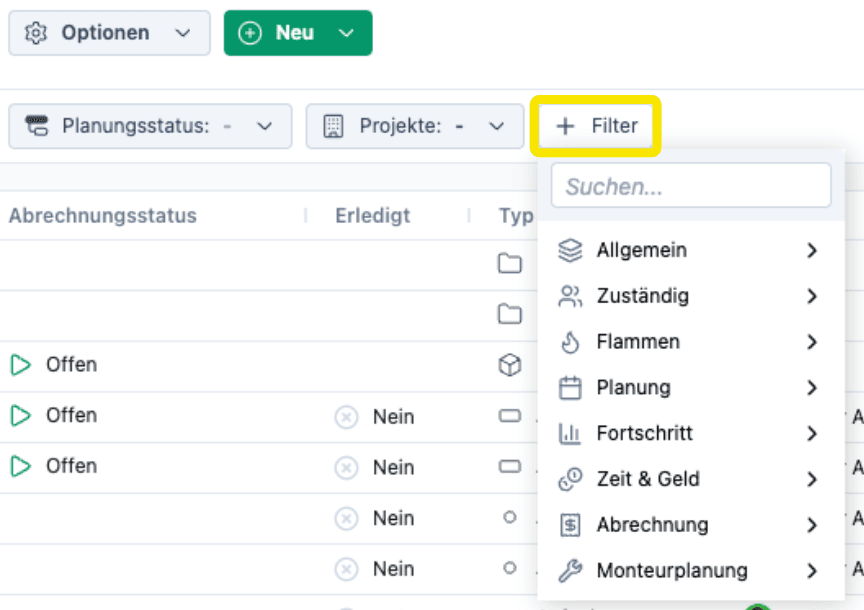Screen dimensions: 864x610
Task: Click the gear icon in Optionen
Action: [36, 33]
